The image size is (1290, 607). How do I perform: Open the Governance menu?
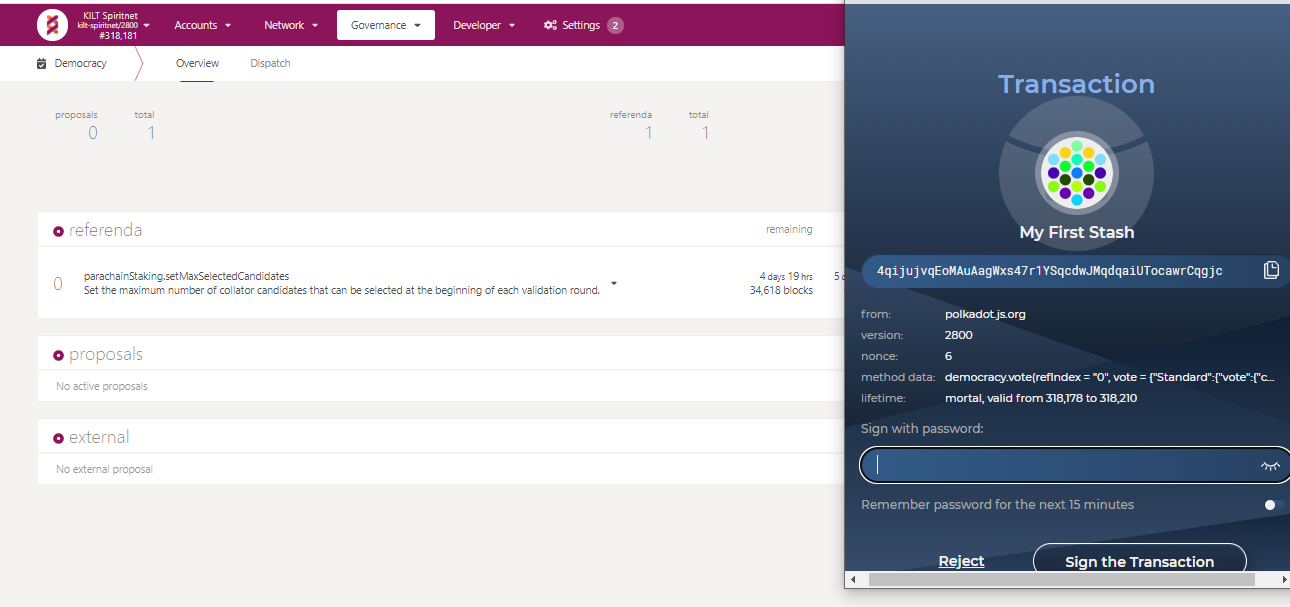coord(385,25)
